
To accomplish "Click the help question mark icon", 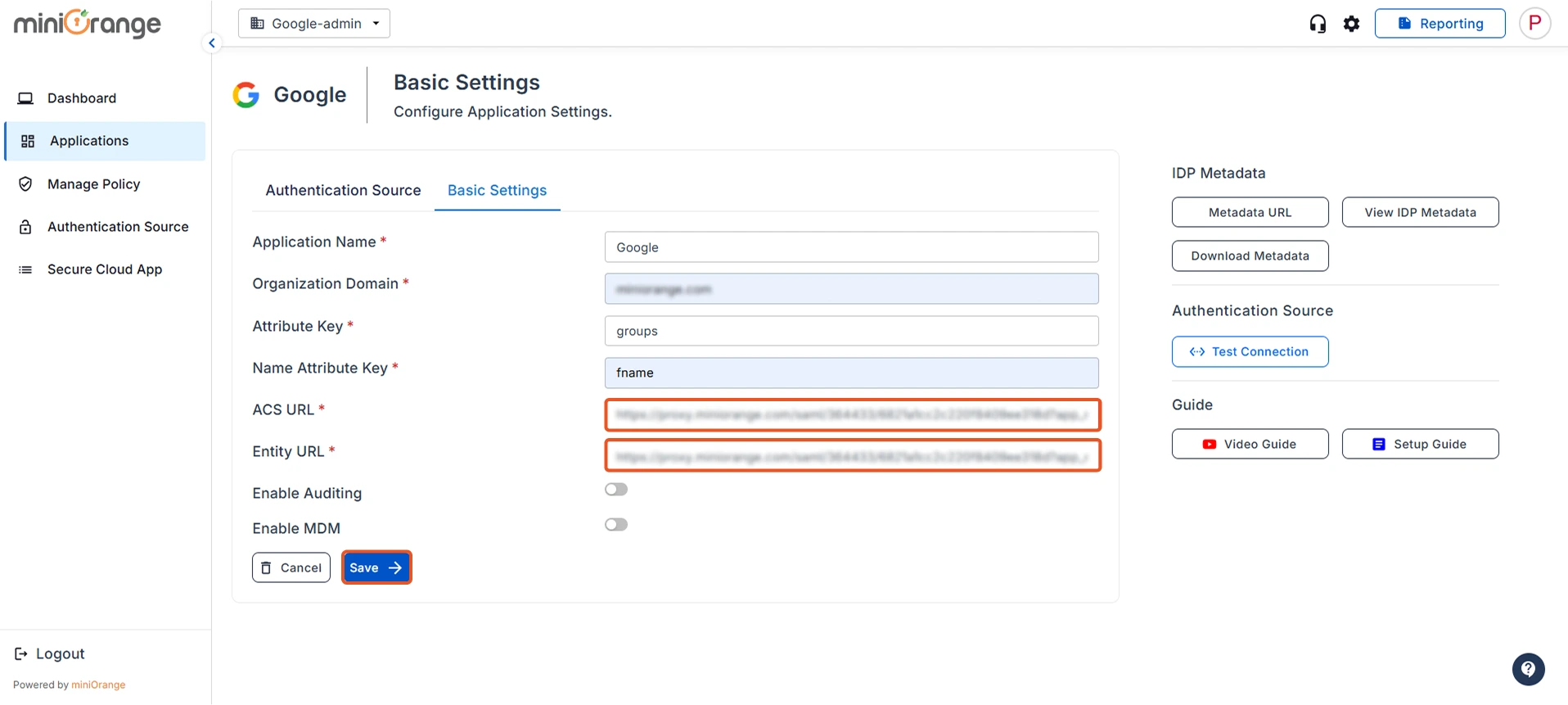I will pos(1528,669).
